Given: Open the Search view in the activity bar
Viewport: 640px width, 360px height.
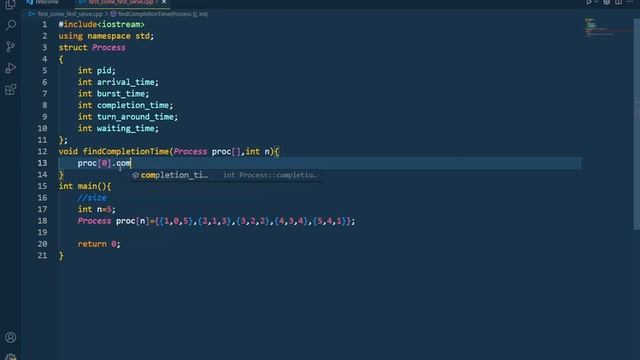Looking at the screenshot, I should (x=11, y=25).
